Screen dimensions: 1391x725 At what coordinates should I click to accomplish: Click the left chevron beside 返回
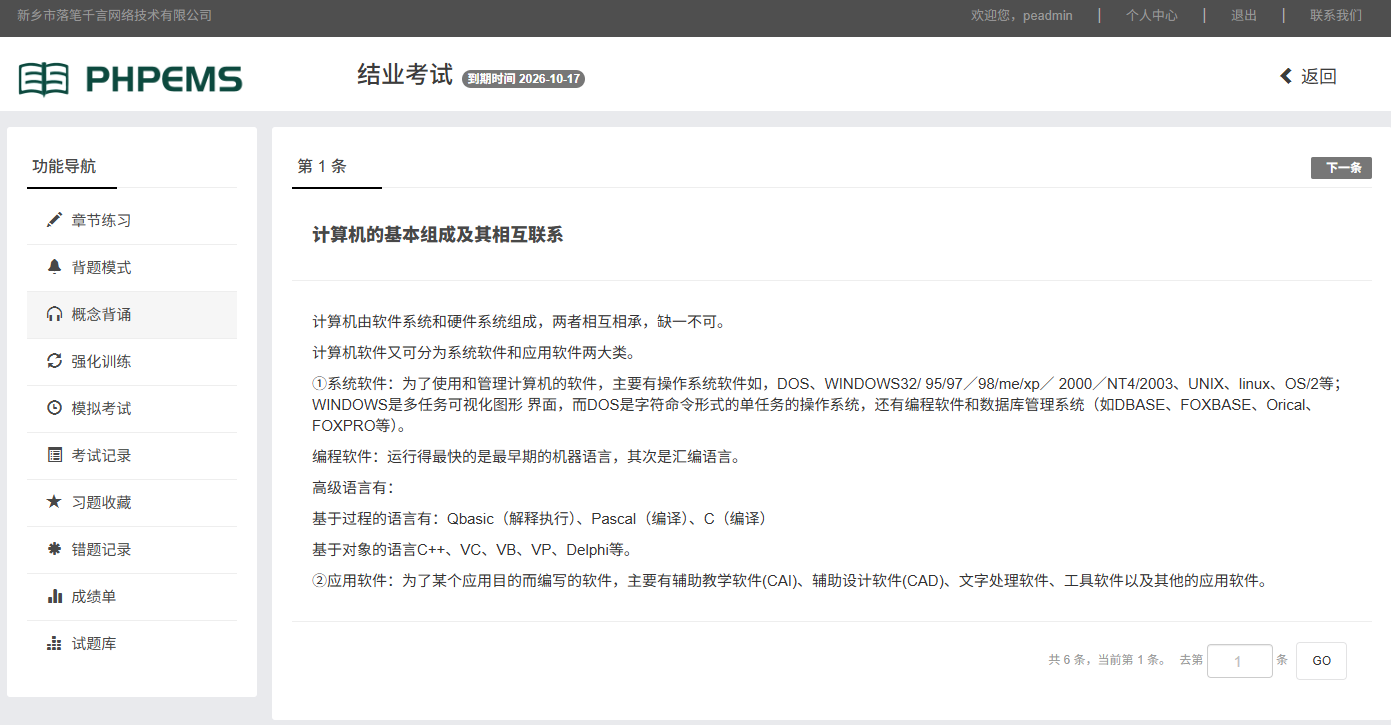pos(1286,76)
